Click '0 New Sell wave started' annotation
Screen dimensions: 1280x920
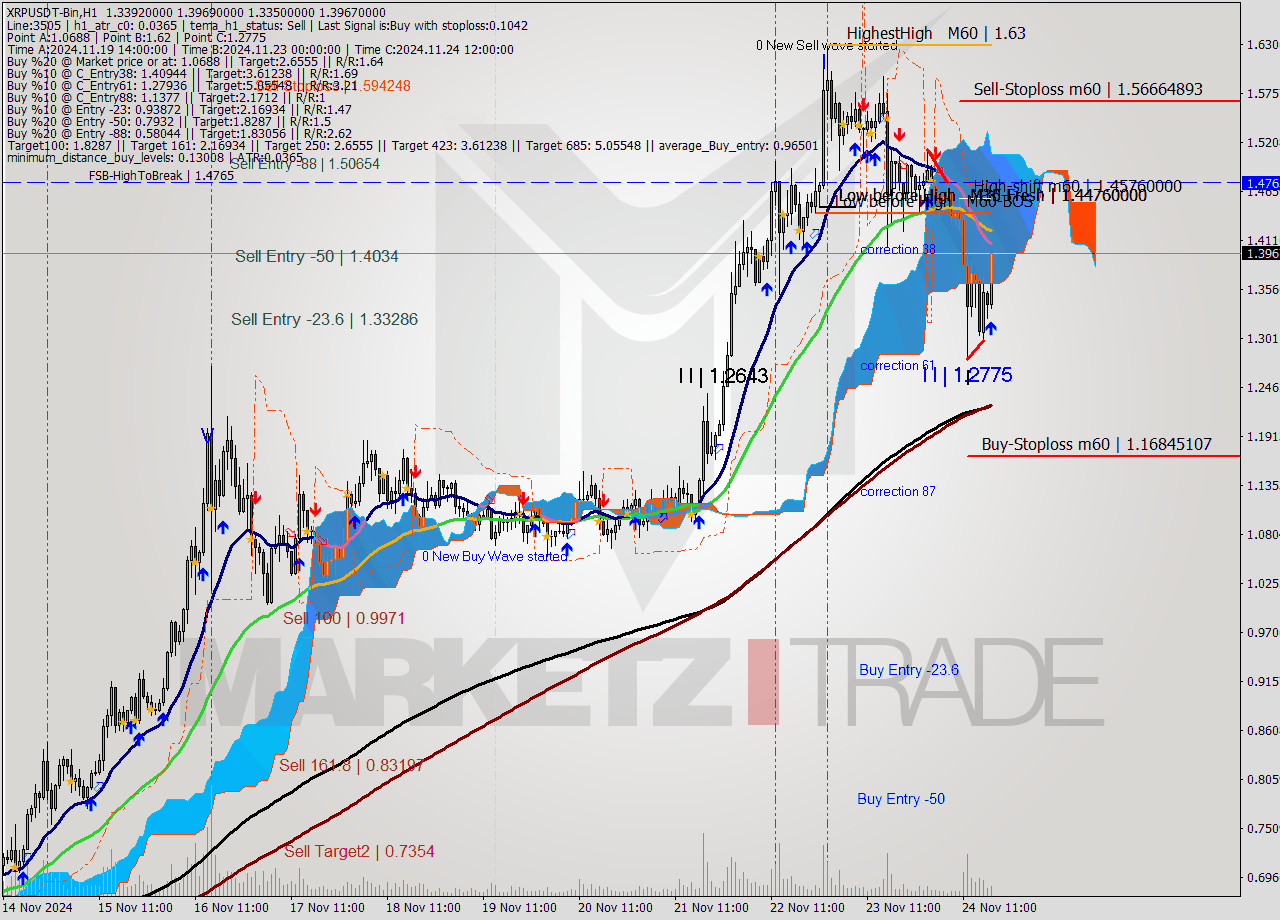pos(827,45)
